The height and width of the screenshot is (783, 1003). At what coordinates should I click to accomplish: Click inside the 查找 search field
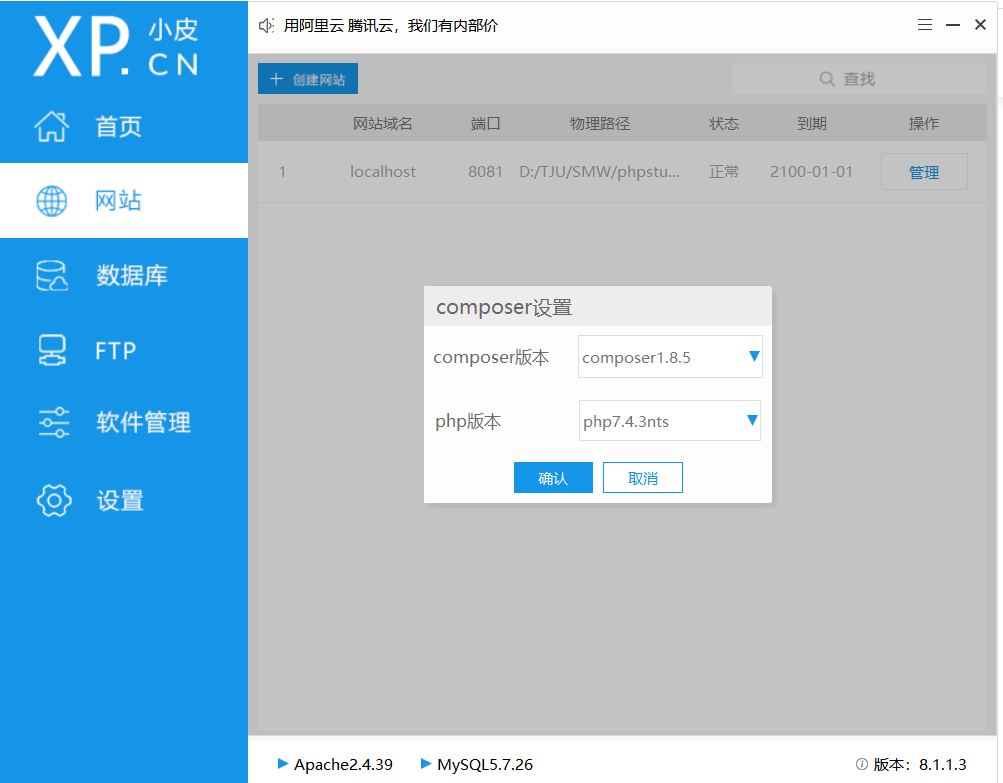click(870, 78)
